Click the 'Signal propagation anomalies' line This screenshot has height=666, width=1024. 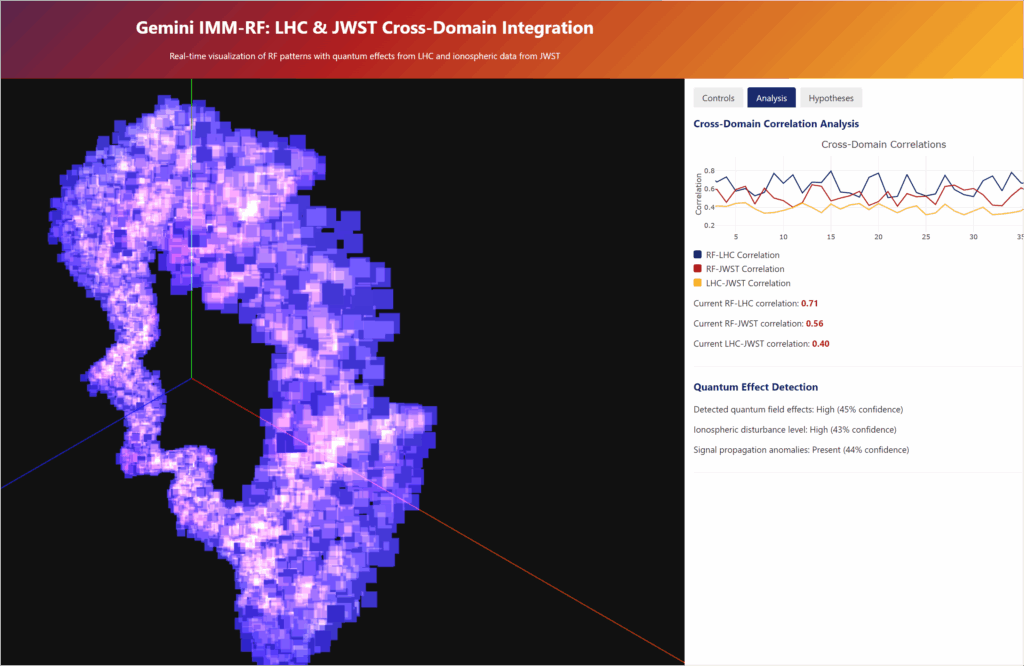tap(801, 450)
